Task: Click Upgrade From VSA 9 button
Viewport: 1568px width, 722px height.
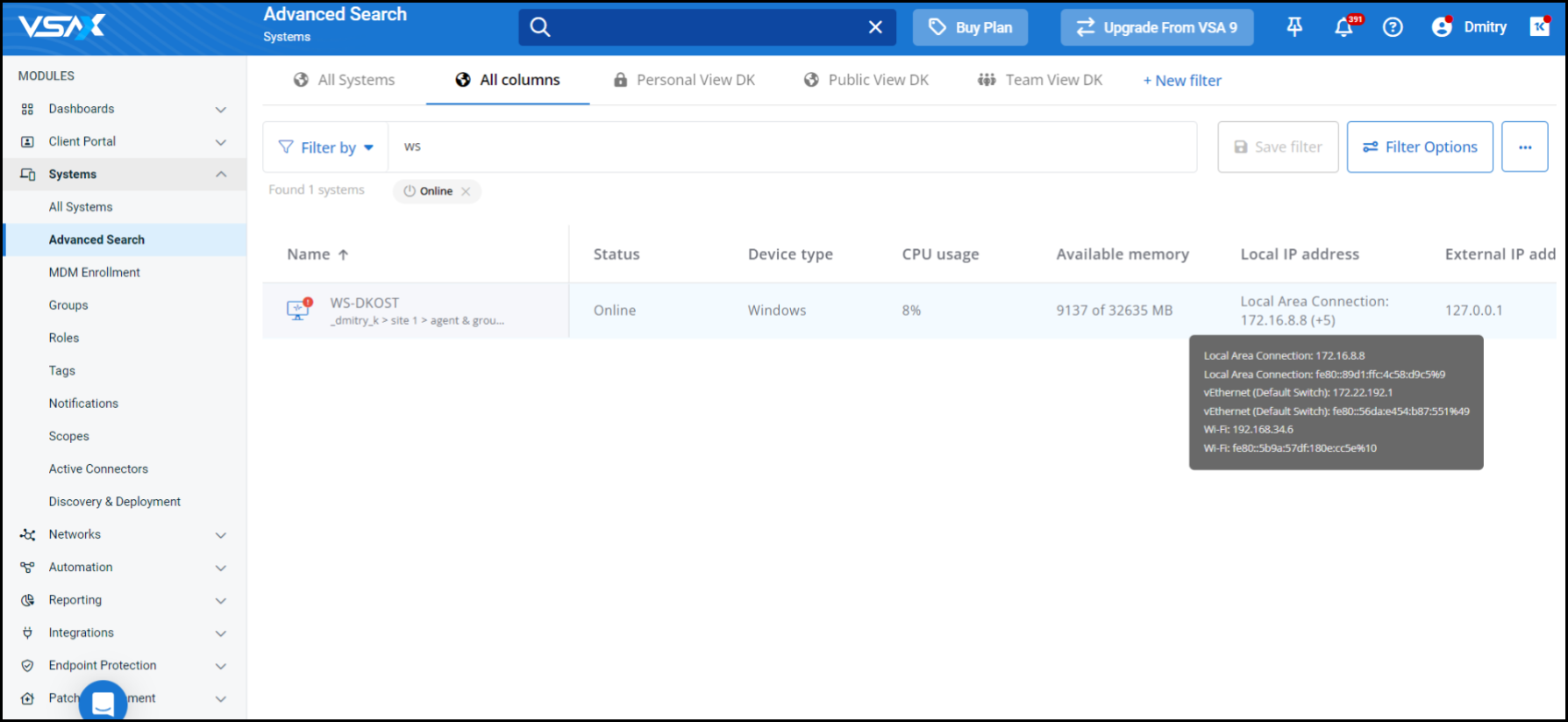Action: coord(1157,27)
